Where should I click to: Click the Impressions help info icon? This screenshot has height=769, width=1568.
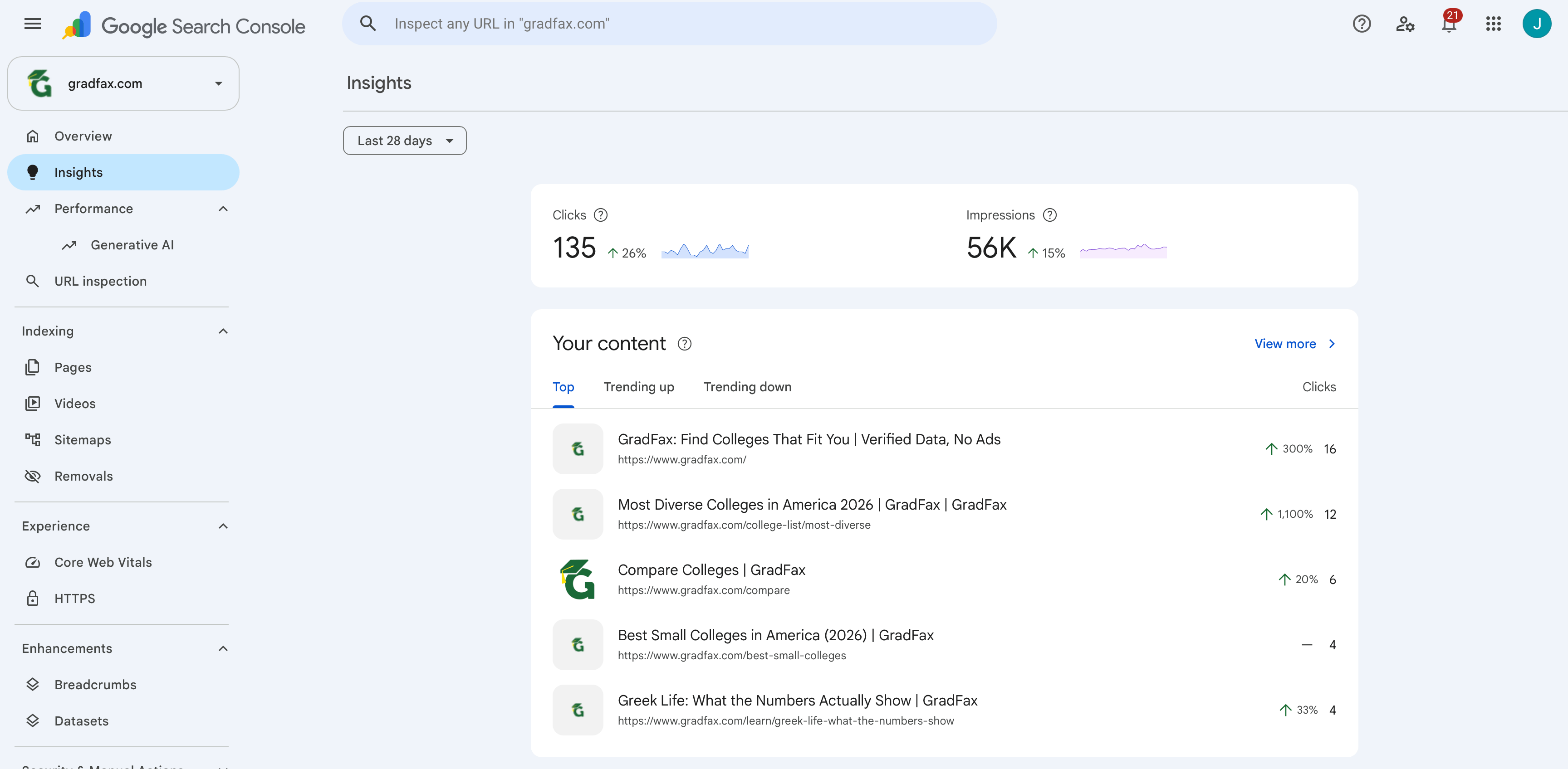click(1049, 215)
